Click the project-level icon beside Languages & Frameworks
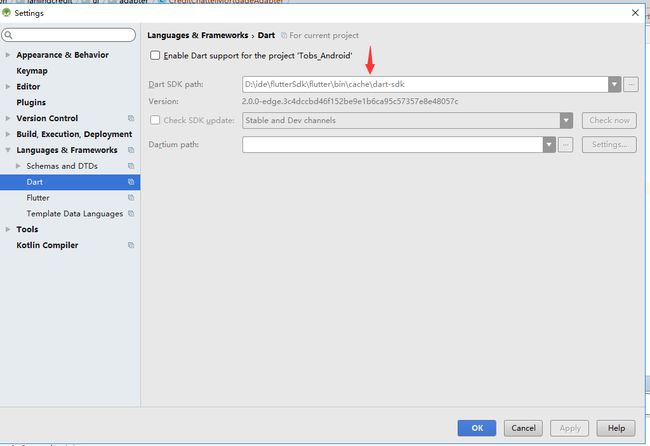The image size is (650, 446). click(131, 150)
